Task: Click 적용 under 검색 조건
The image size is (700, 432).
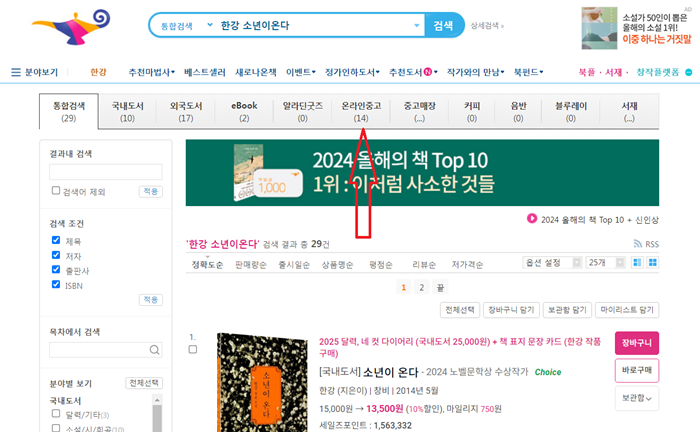Action: pyautogui.click(x=150, y=299)
